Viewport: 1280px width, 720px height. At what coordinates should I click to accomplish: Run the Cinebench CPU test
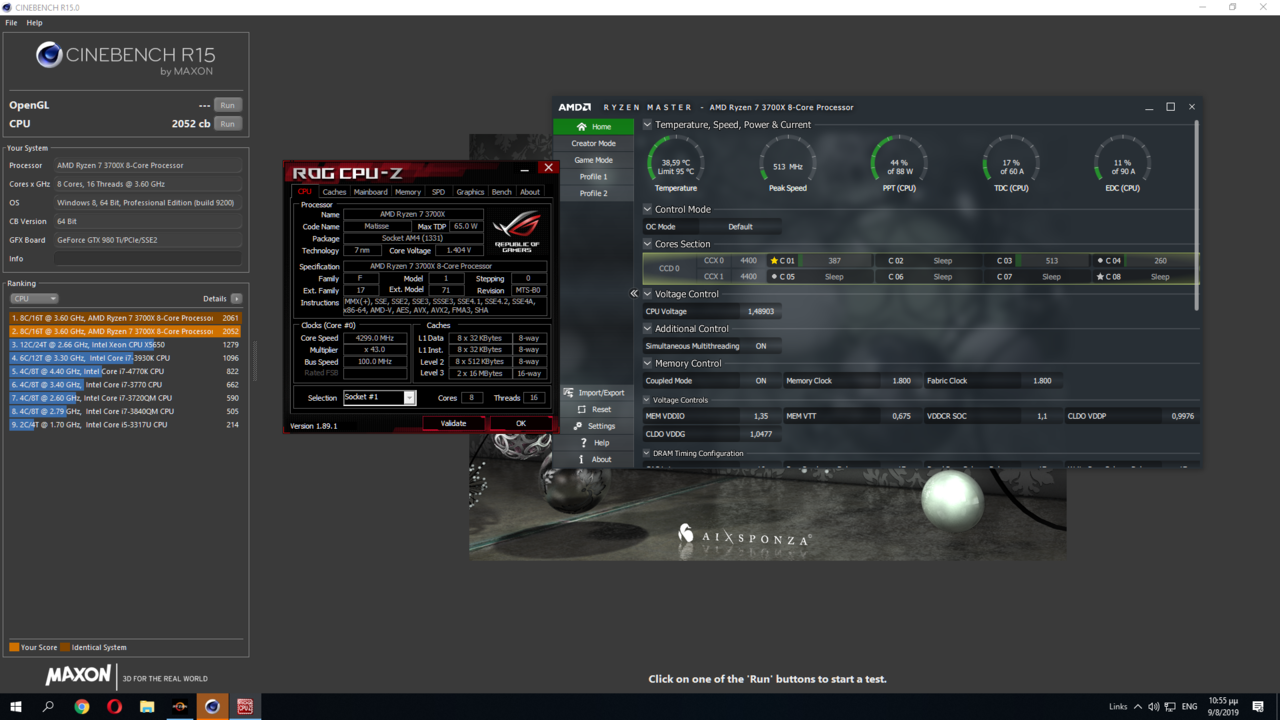coord(228,124)
